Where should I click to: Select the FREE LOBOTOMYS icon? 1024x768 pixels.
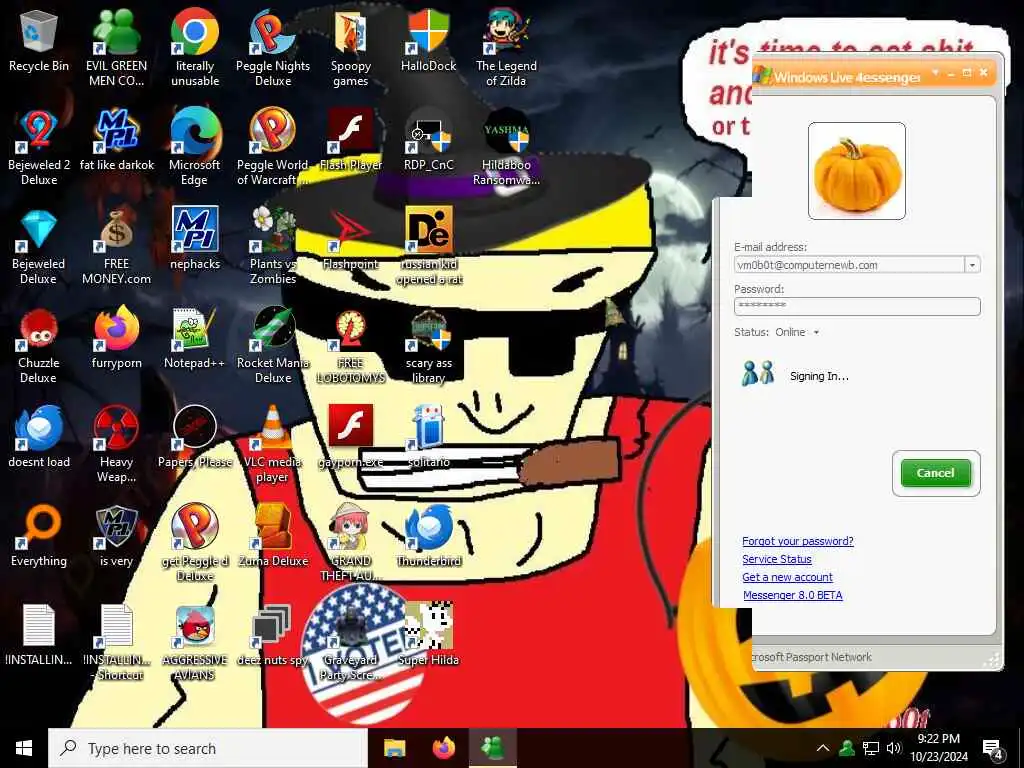[x=351, y=346]
